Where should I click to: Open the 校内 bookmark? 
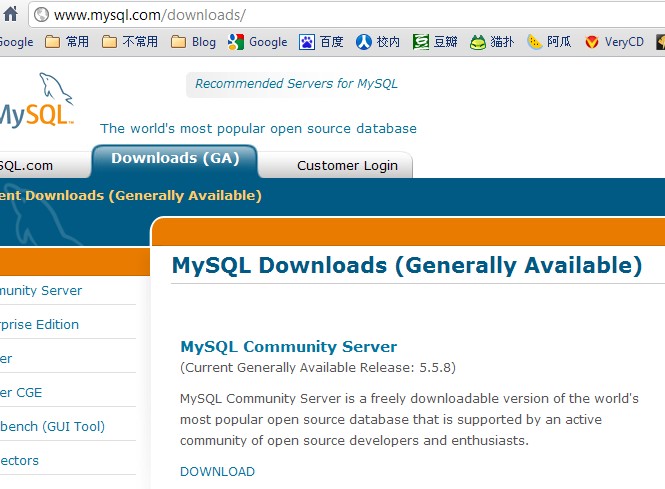[378, 42]
